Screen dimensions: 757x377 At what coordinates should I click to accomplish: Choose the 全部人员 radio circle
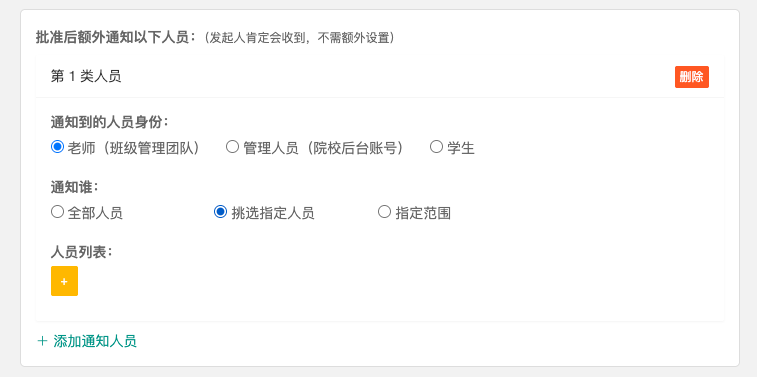click(x=57, y=211)
